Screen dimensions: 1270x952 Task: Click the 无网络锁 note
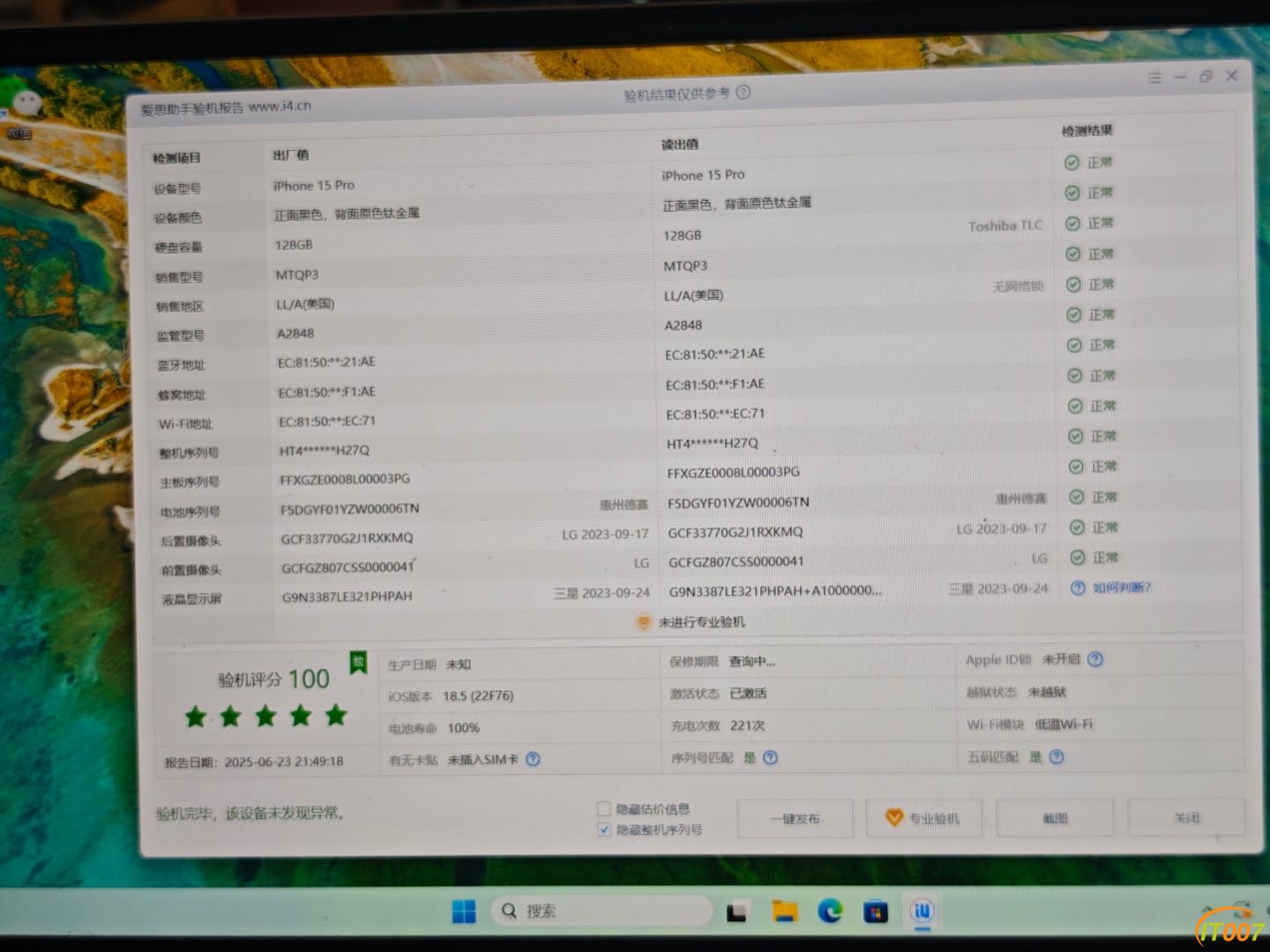pos(1018,286)
